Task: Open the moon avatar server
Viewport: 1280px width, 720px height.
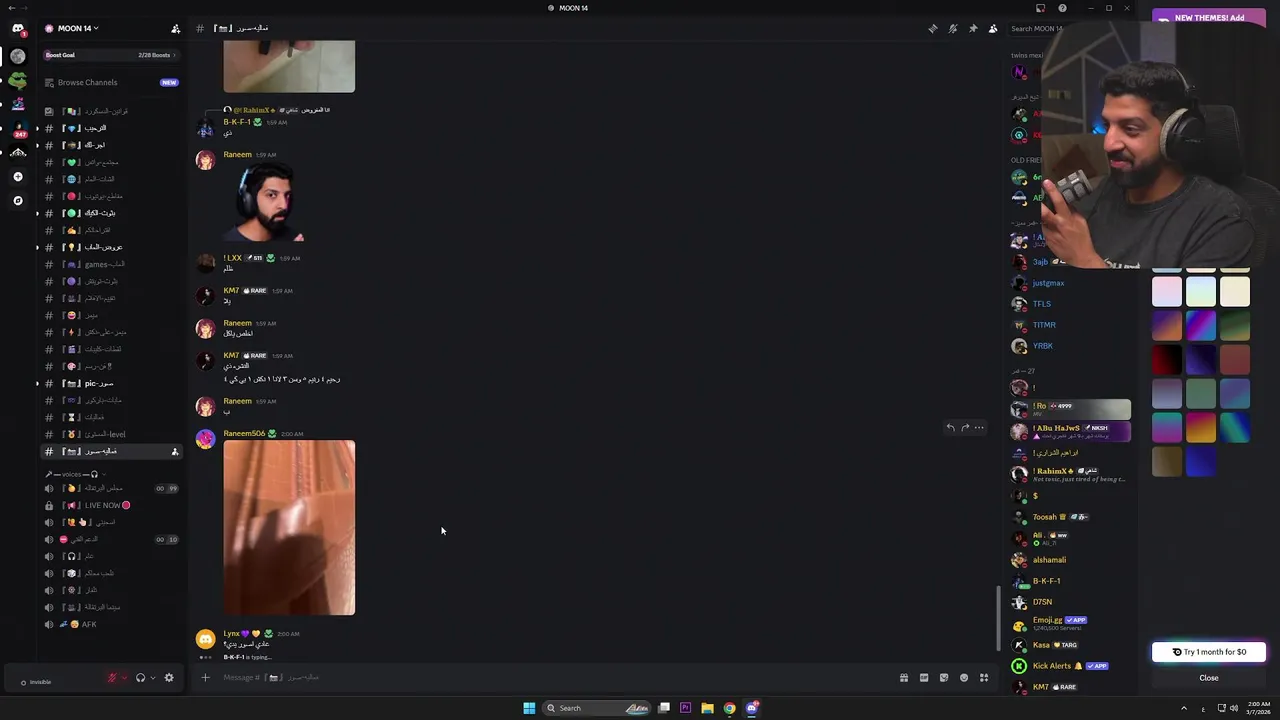Action: (x=17, y=56)
